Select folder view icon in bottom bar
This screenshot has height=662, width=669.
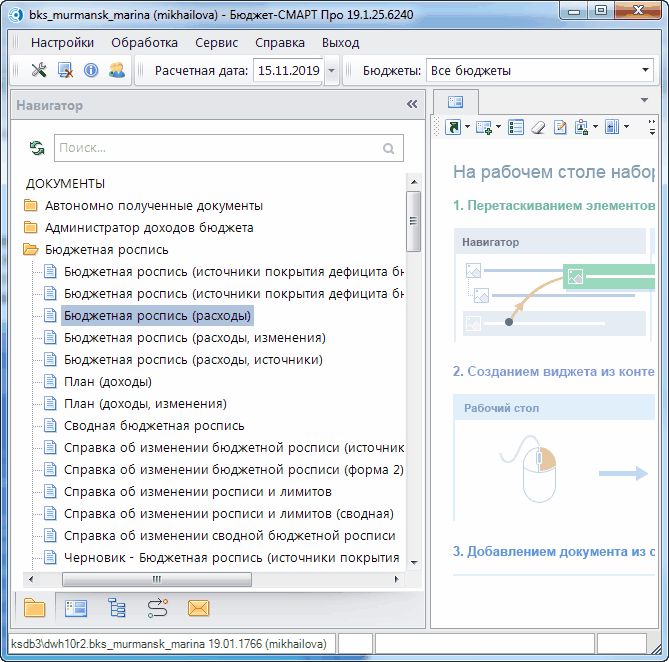click(35, 607)
